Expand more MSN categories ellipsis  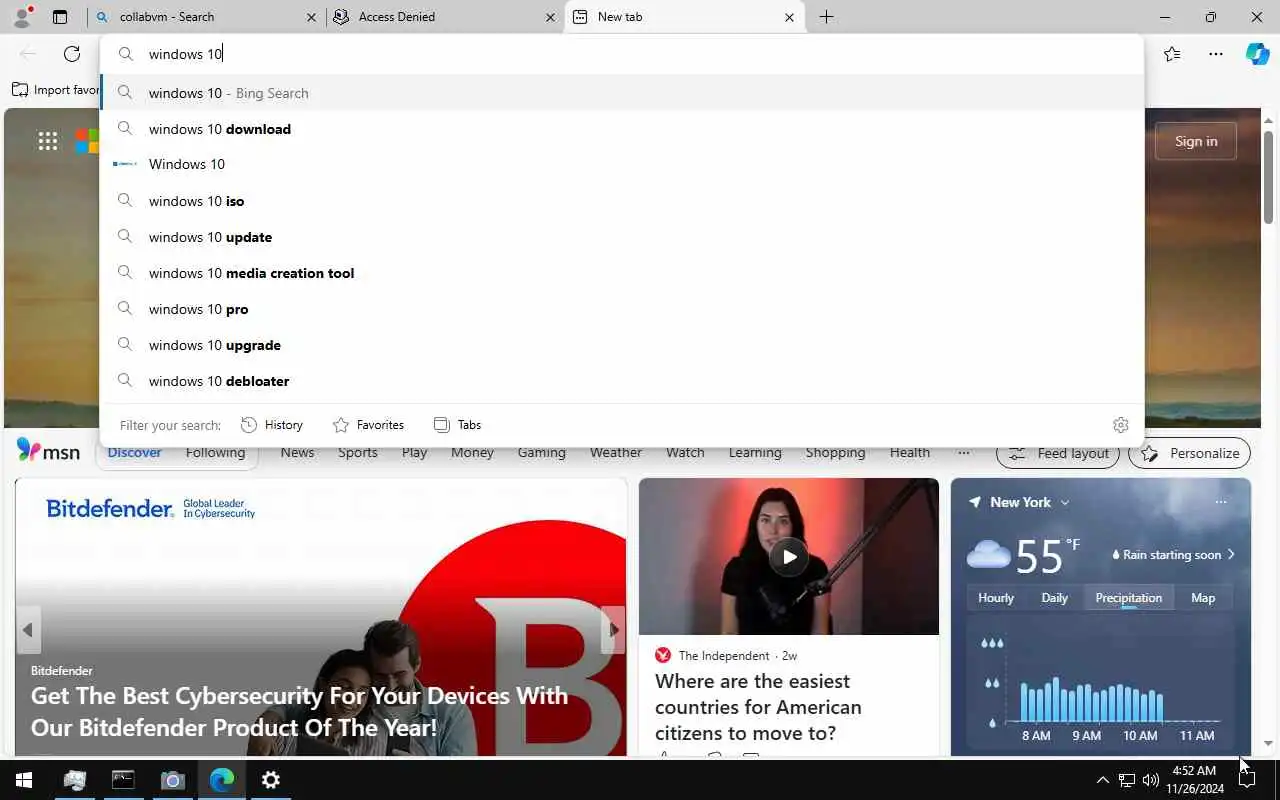963,453
